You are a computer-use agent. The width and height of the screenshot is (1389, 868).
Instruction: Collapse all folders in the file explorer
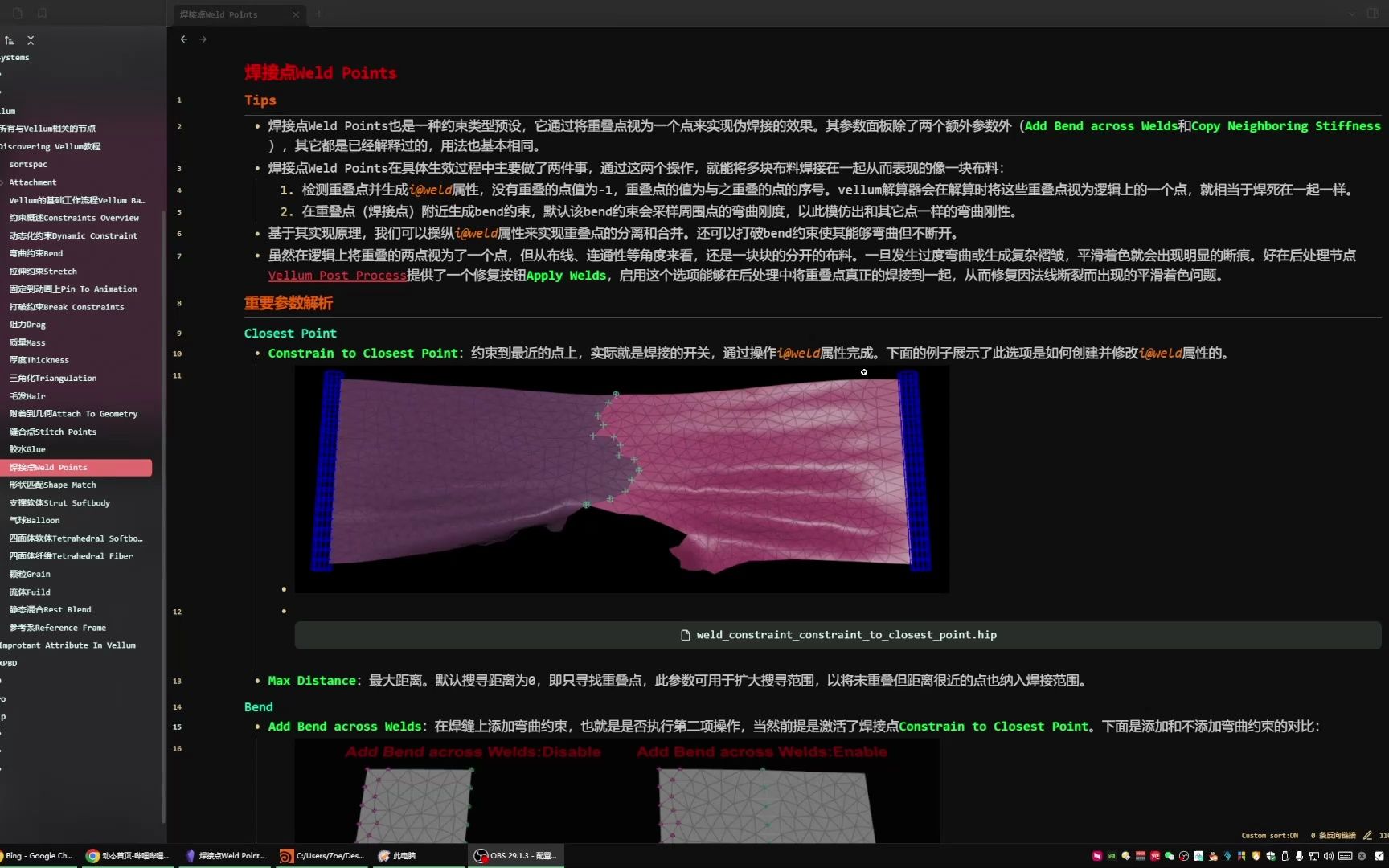click(31, 40)
